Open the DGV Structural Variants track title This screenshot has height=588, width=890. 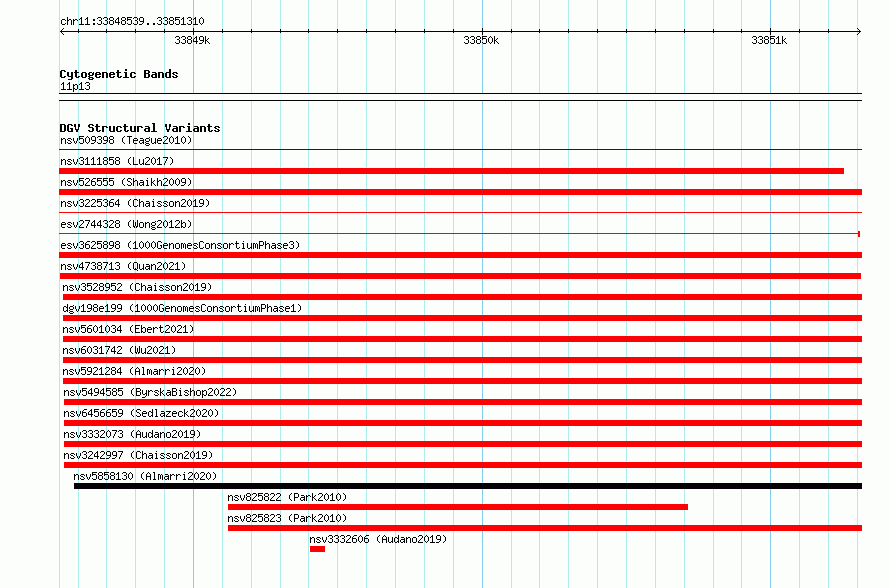(140, 128)
